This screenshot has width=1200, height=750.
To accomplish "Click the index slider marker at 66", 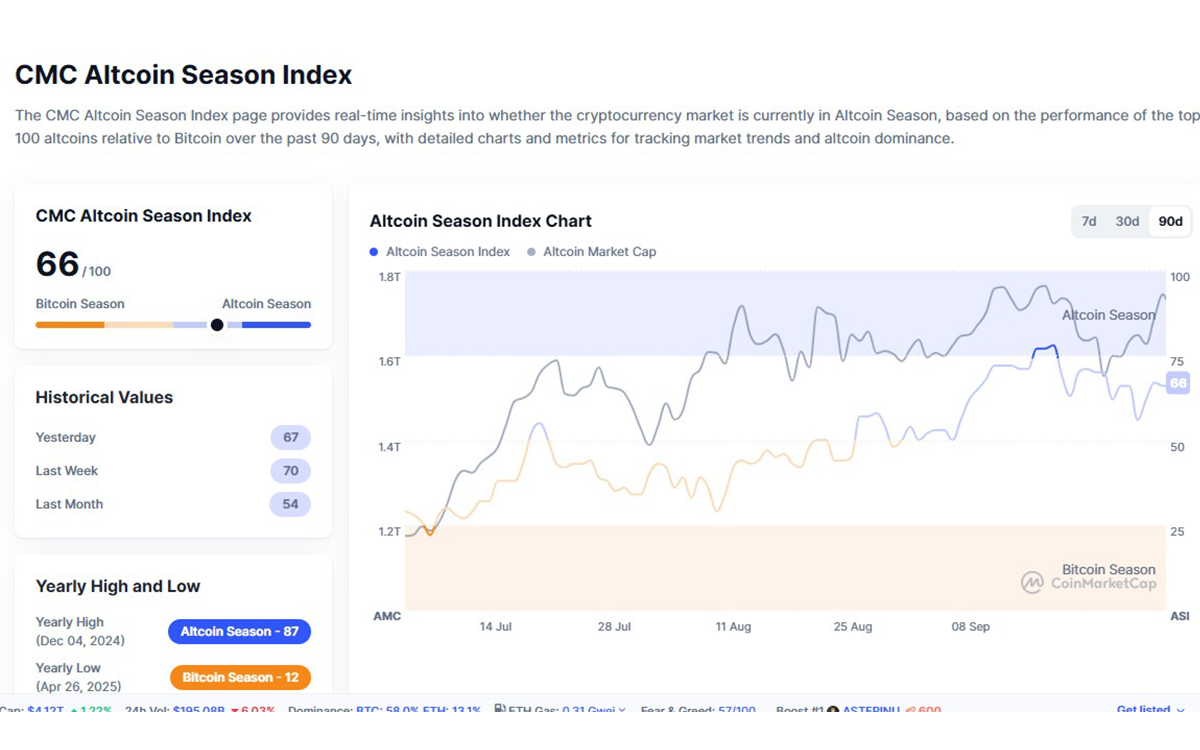I will click(x=216, y=324).
